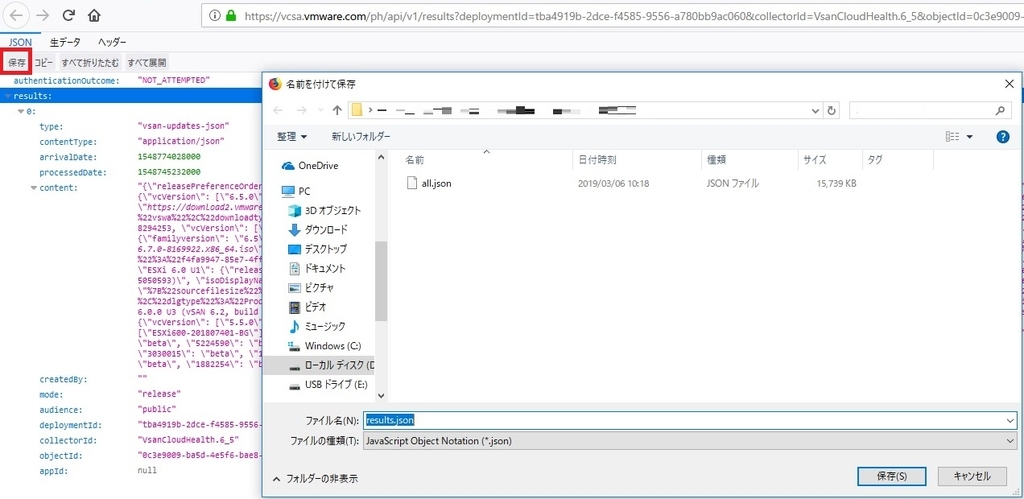Click すべて折りたたむ button
This screenshot has height=499, width=1024.
[x=90, y=63]
